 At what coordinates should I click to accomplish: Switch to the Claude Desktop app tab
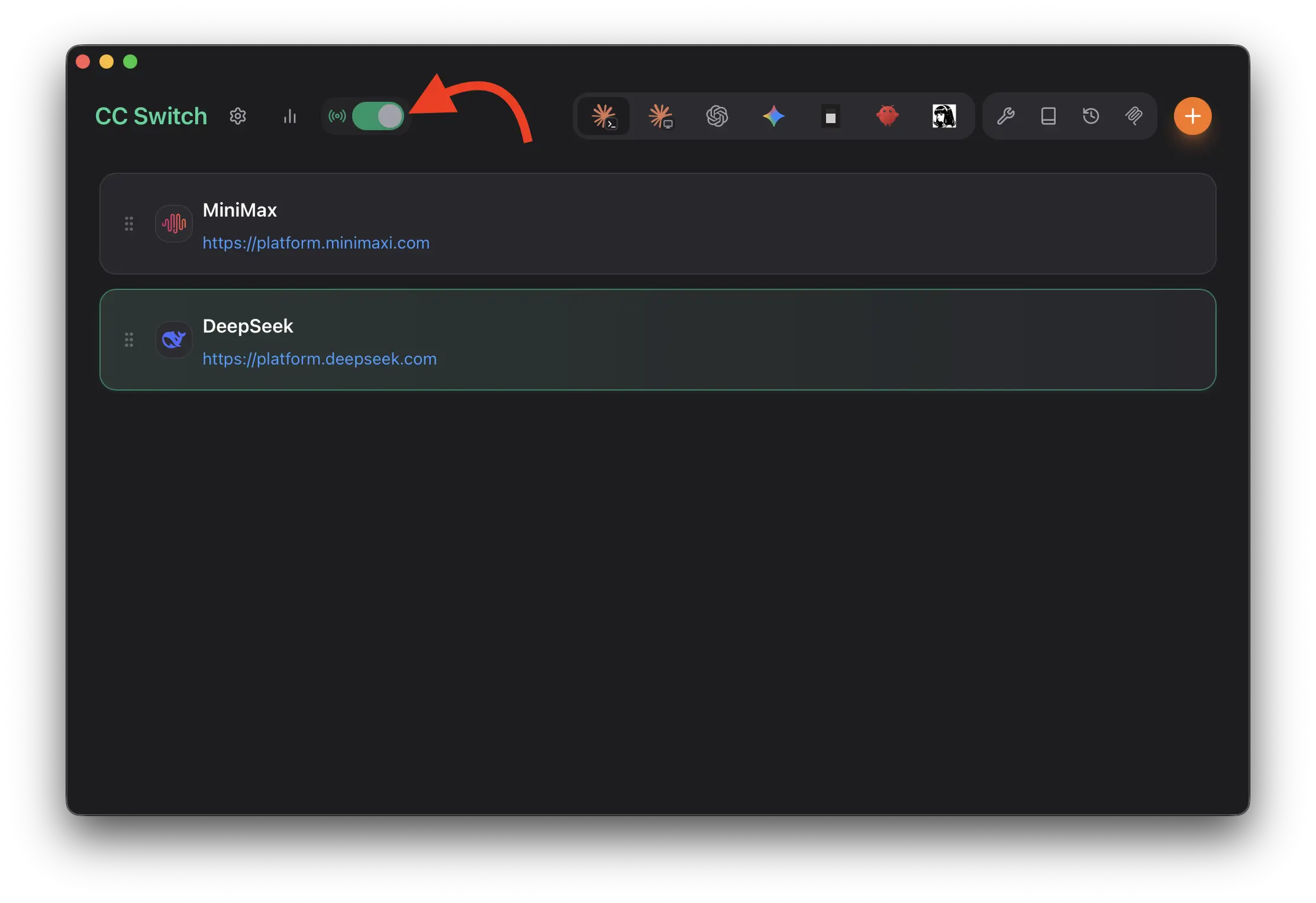(x=660, y=116)
